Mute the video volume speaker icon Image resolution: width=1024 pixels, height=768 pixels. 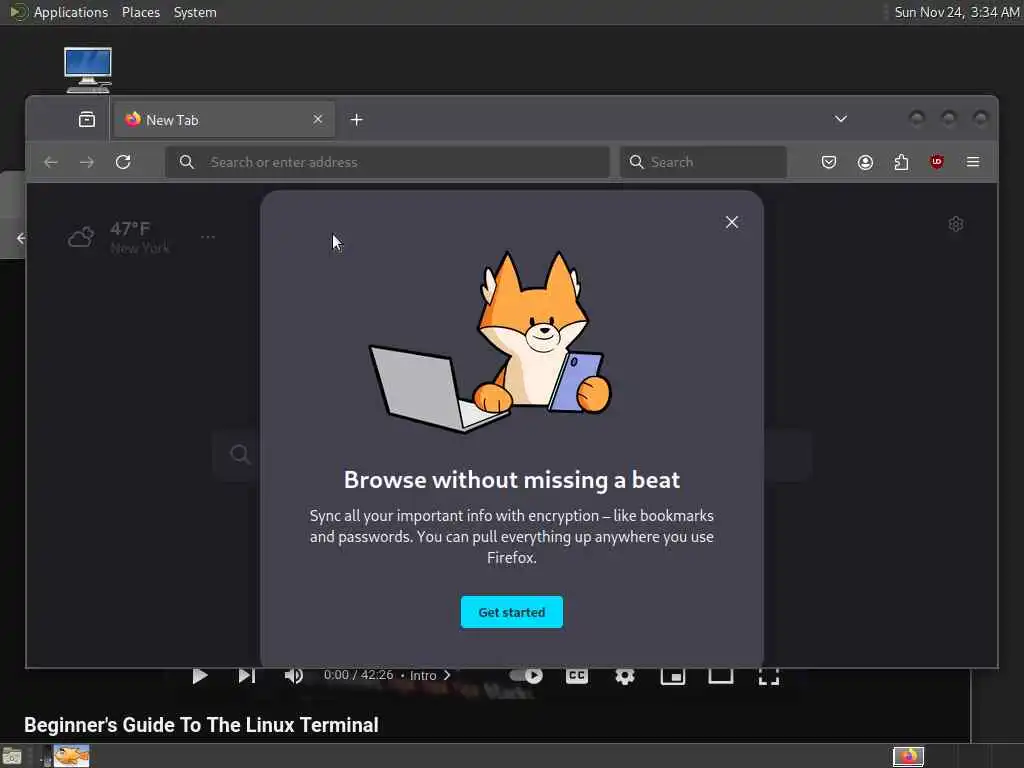point(293,676)
